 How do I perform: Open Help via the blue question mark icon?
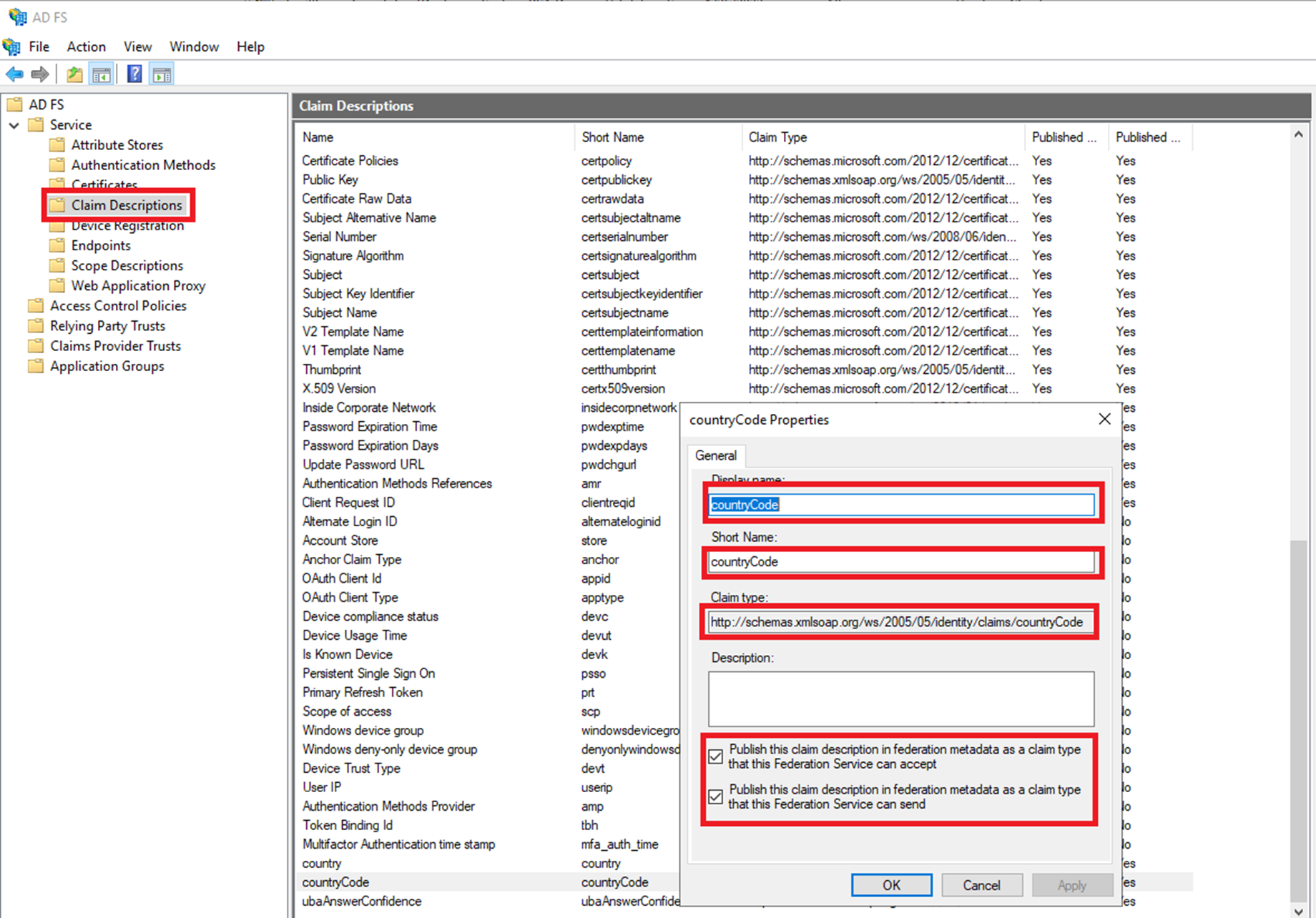pos(134,74)
